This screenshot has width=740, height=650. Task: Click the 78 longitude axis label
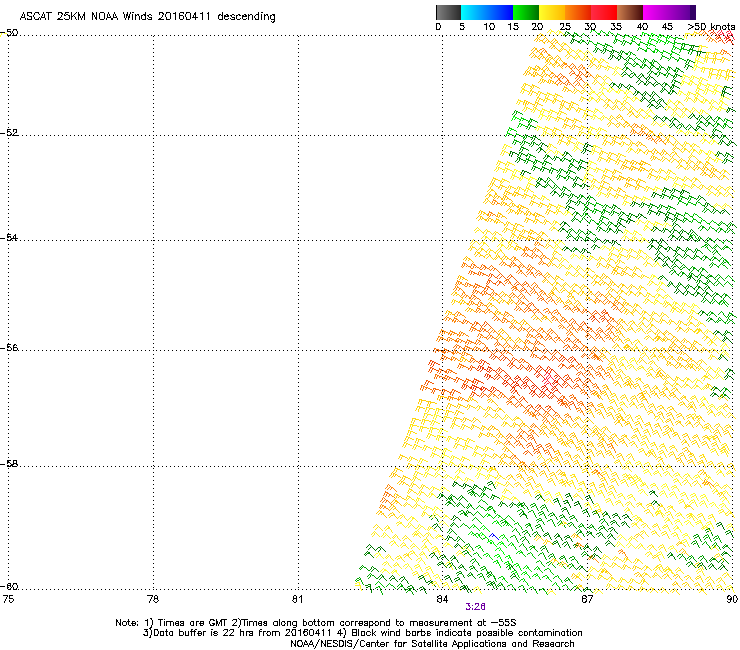(153, 599)
